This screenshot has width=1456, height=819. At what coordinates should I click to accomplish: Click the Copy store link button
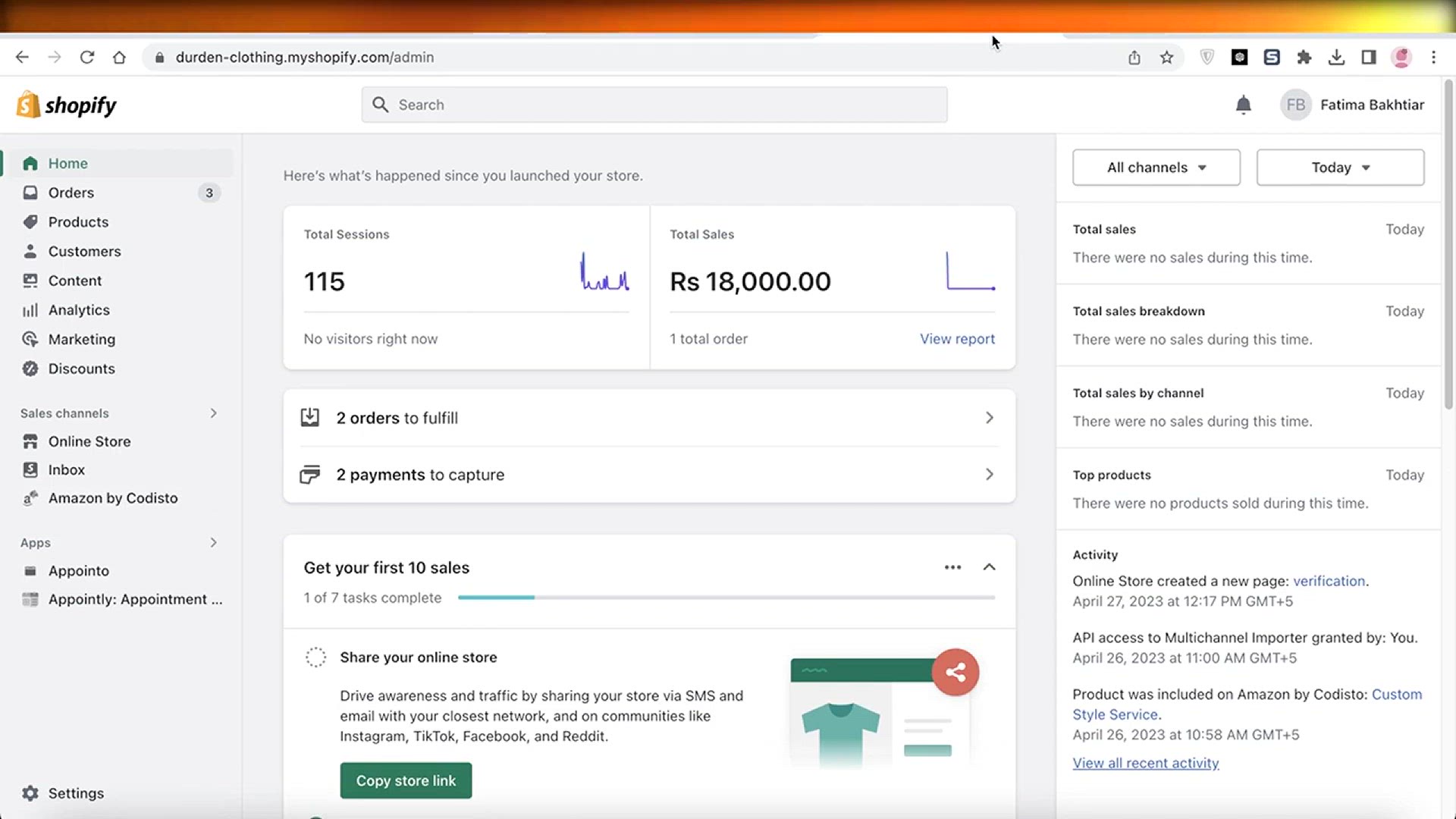point(406,780)
